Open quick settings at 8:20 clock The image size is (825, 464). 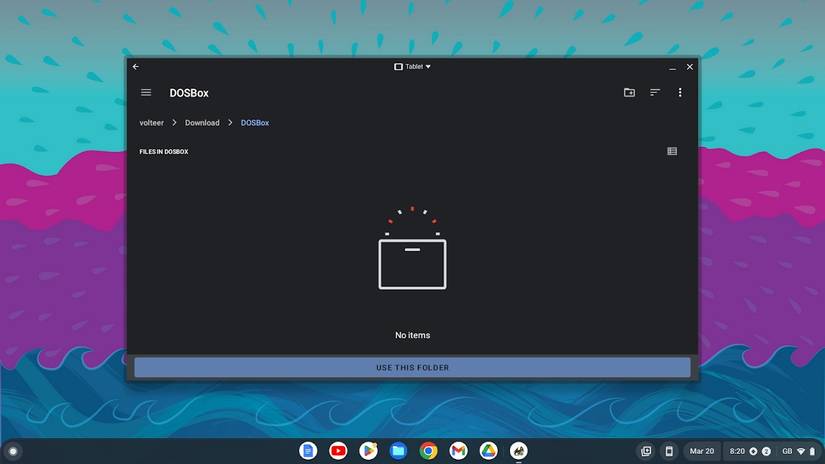tap(771, 451)
